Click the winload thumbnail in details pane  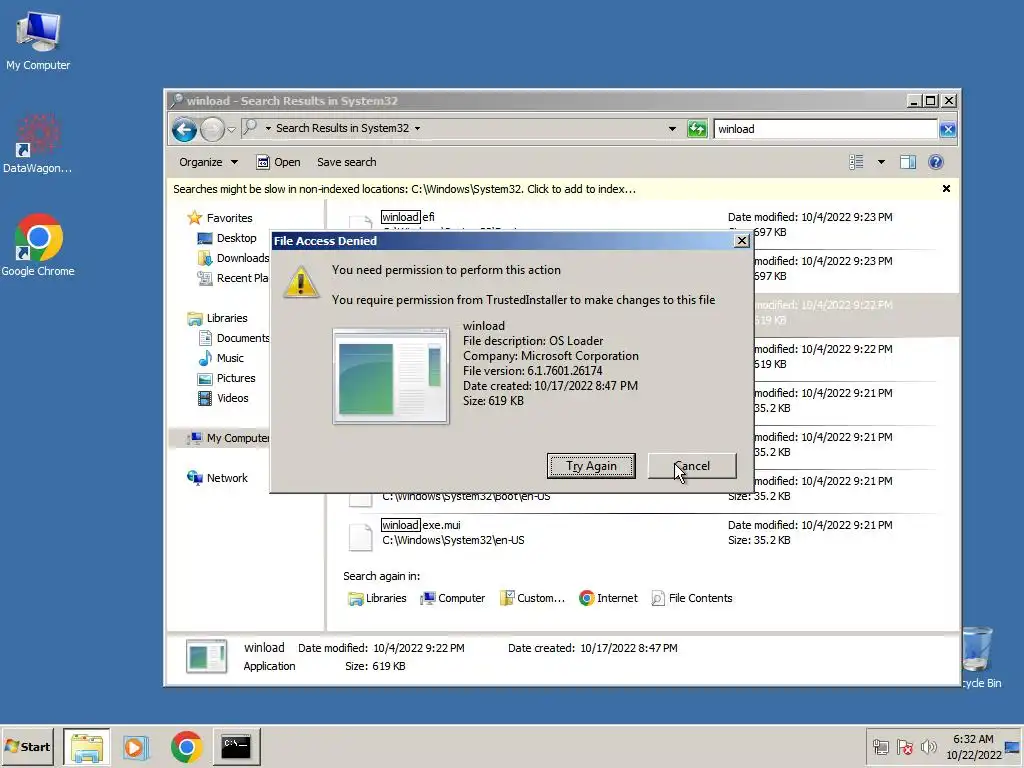[206, 656]
